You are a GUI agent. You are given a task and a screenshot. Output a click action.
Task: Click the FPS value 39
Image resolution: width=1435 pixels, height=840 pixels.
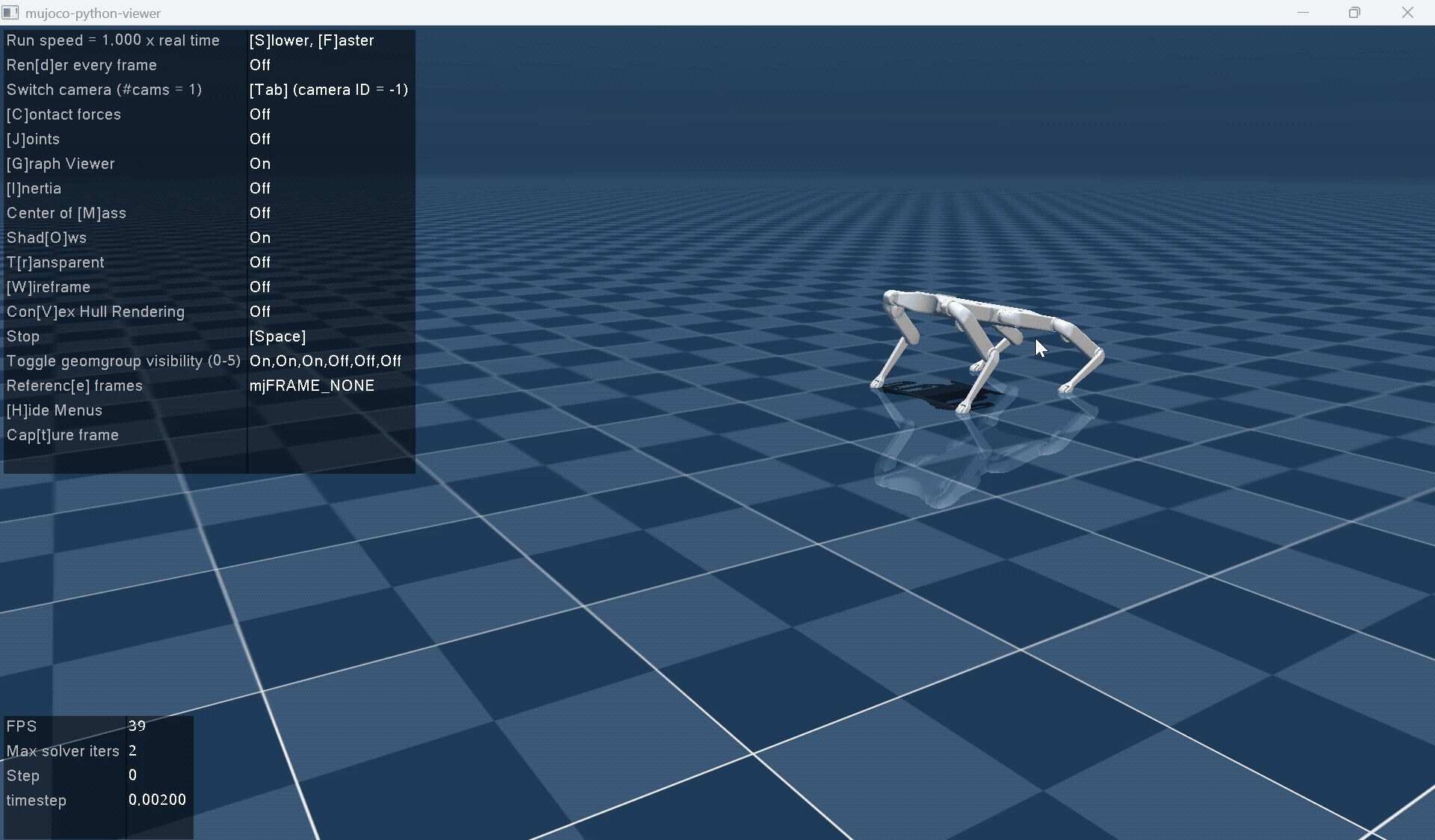pos(137,726)
